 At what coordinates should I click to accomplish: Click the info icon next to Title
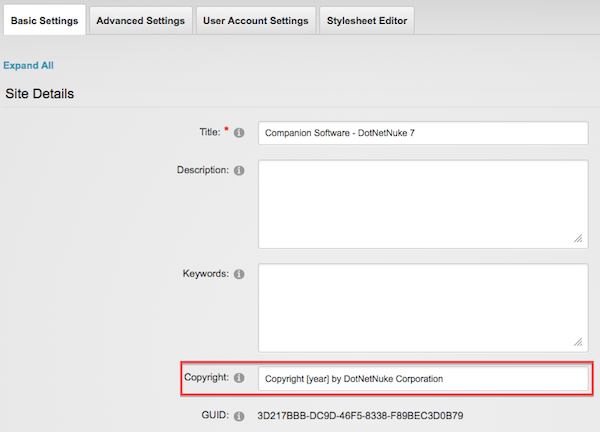239,133
